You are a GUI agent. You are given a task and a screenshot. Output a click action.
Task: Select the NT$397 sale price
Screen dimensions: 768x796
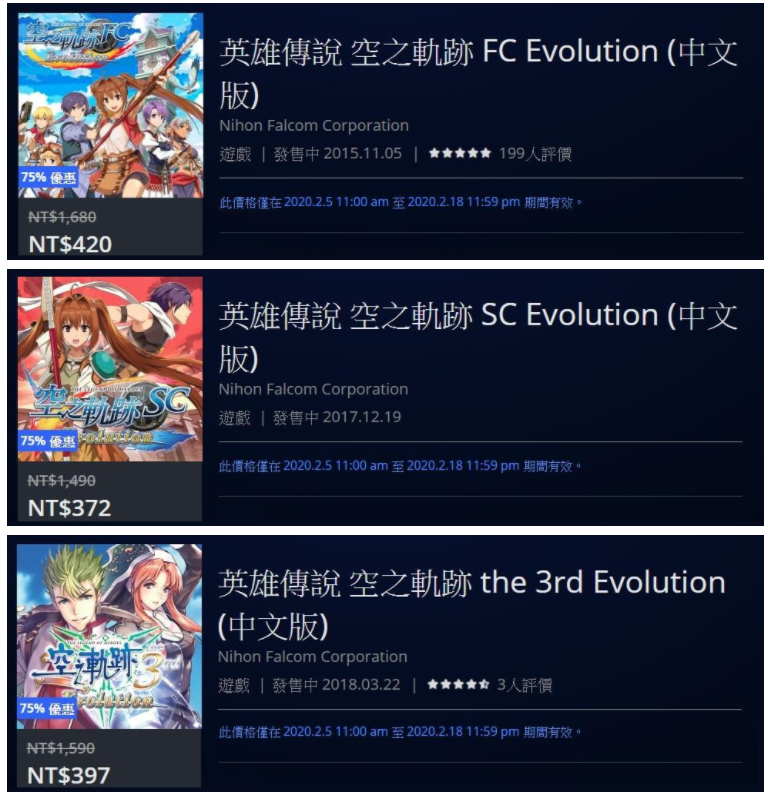point(69,775)
